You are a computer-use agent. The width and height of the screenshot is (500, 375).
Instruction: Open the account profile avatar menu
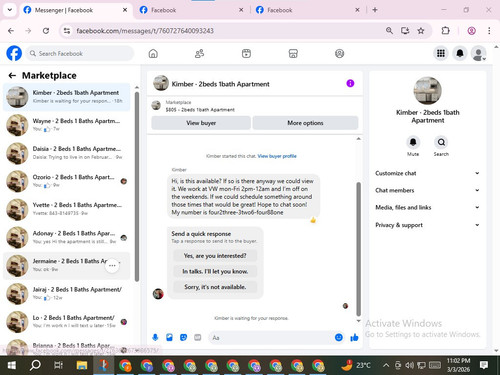pyautogui.click(x=478, y=53)
